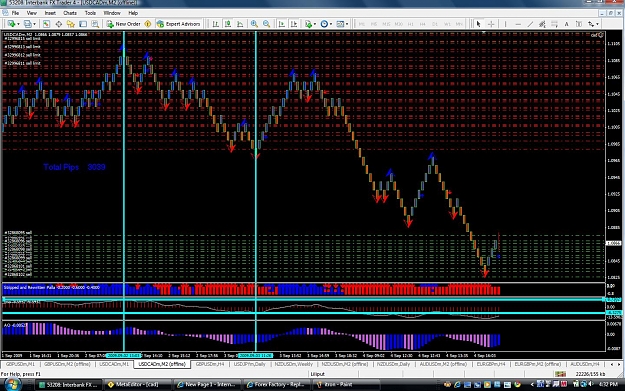Open the Indicators list icon
The image size is (625, 391).
[308, 24]
